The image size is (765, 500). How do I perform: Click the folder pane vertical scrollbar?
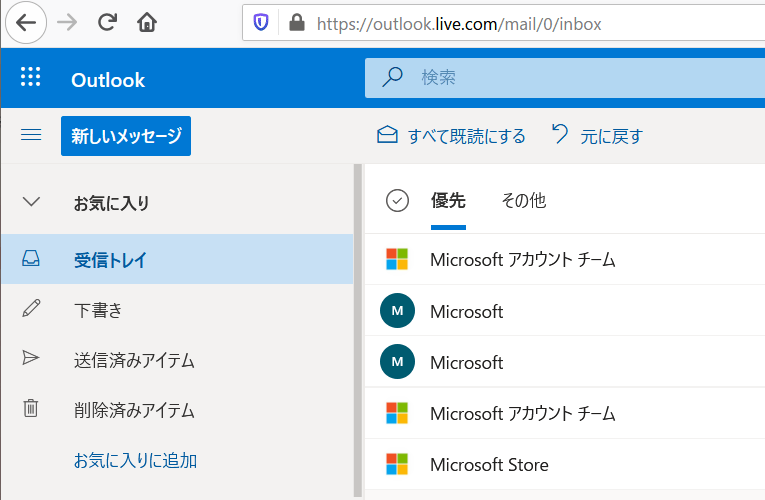358,331
